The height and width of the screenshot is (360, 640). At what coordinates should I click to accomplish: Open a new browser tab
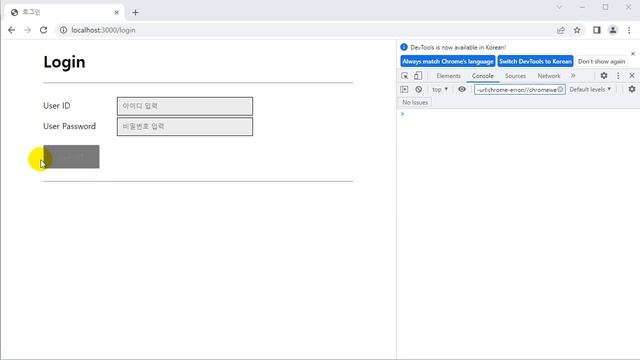click(x=136, y=13)
